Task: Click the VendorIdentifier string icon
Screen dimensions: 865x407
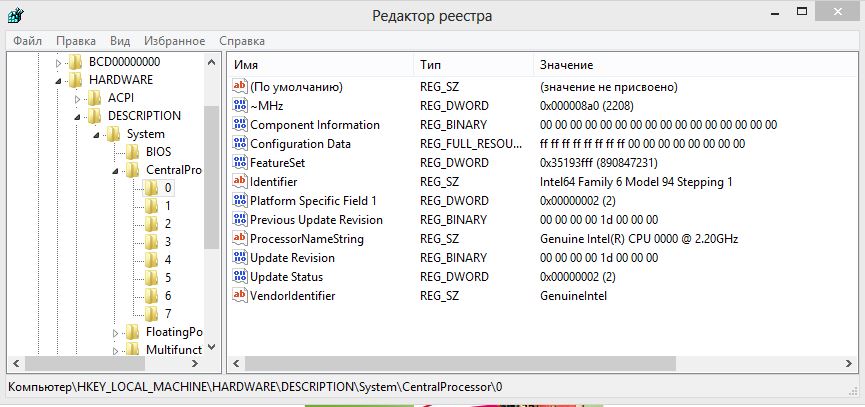Action: (239, 296)
